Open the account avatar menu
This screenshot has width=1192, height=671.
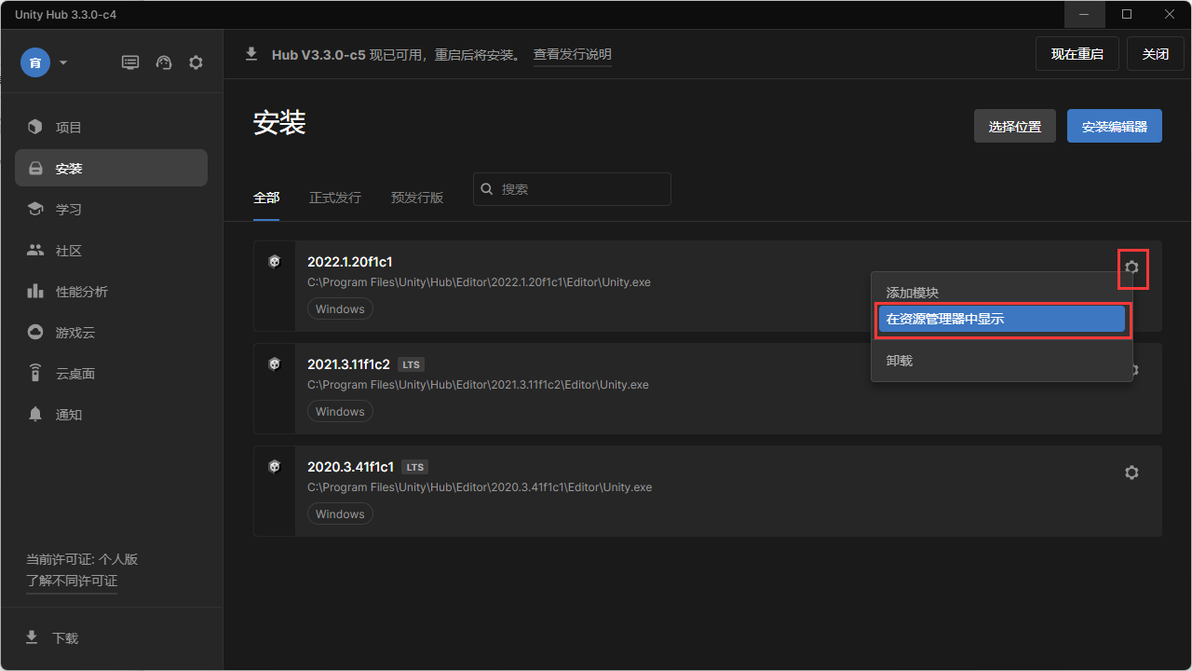35,62
